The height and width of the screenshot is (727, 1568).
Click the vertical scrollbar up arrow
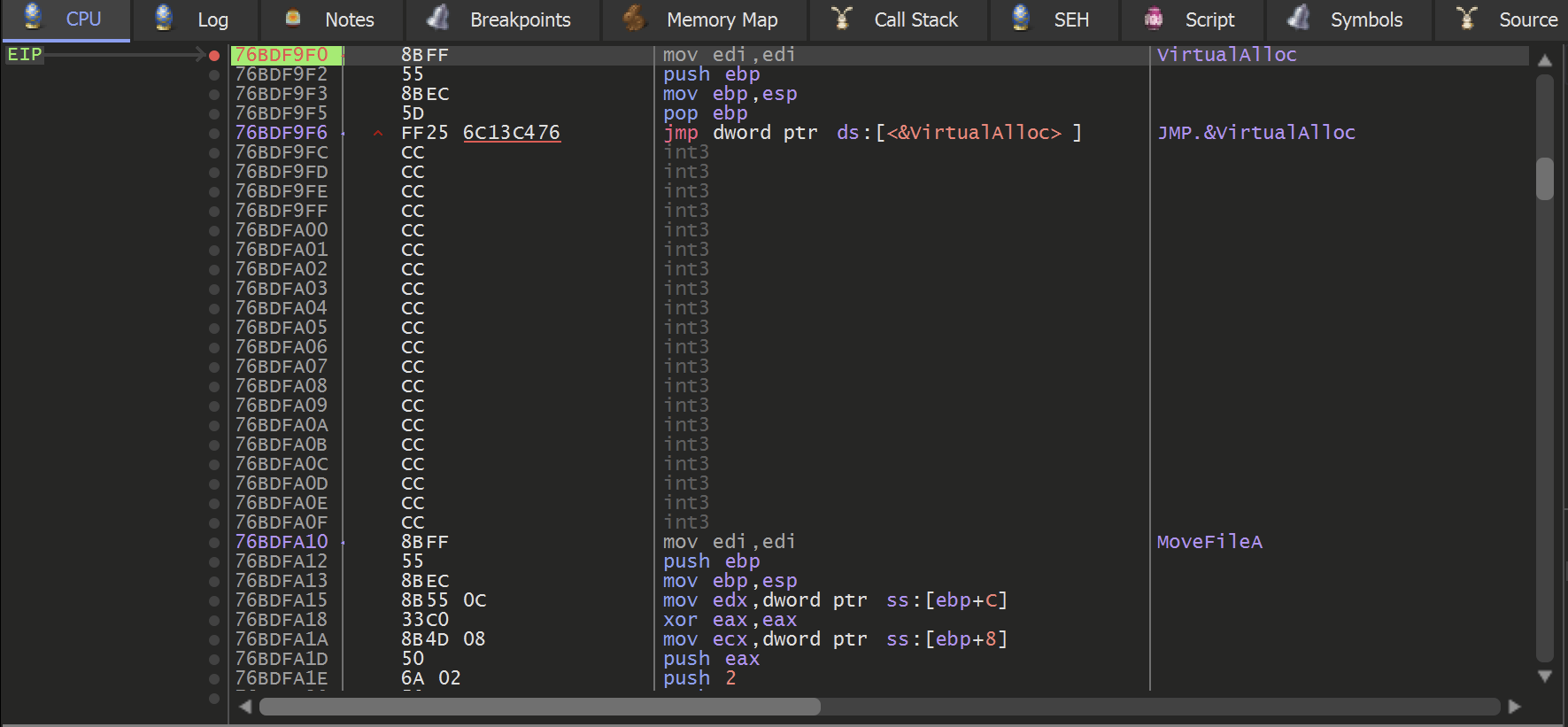click(1545, 60)
